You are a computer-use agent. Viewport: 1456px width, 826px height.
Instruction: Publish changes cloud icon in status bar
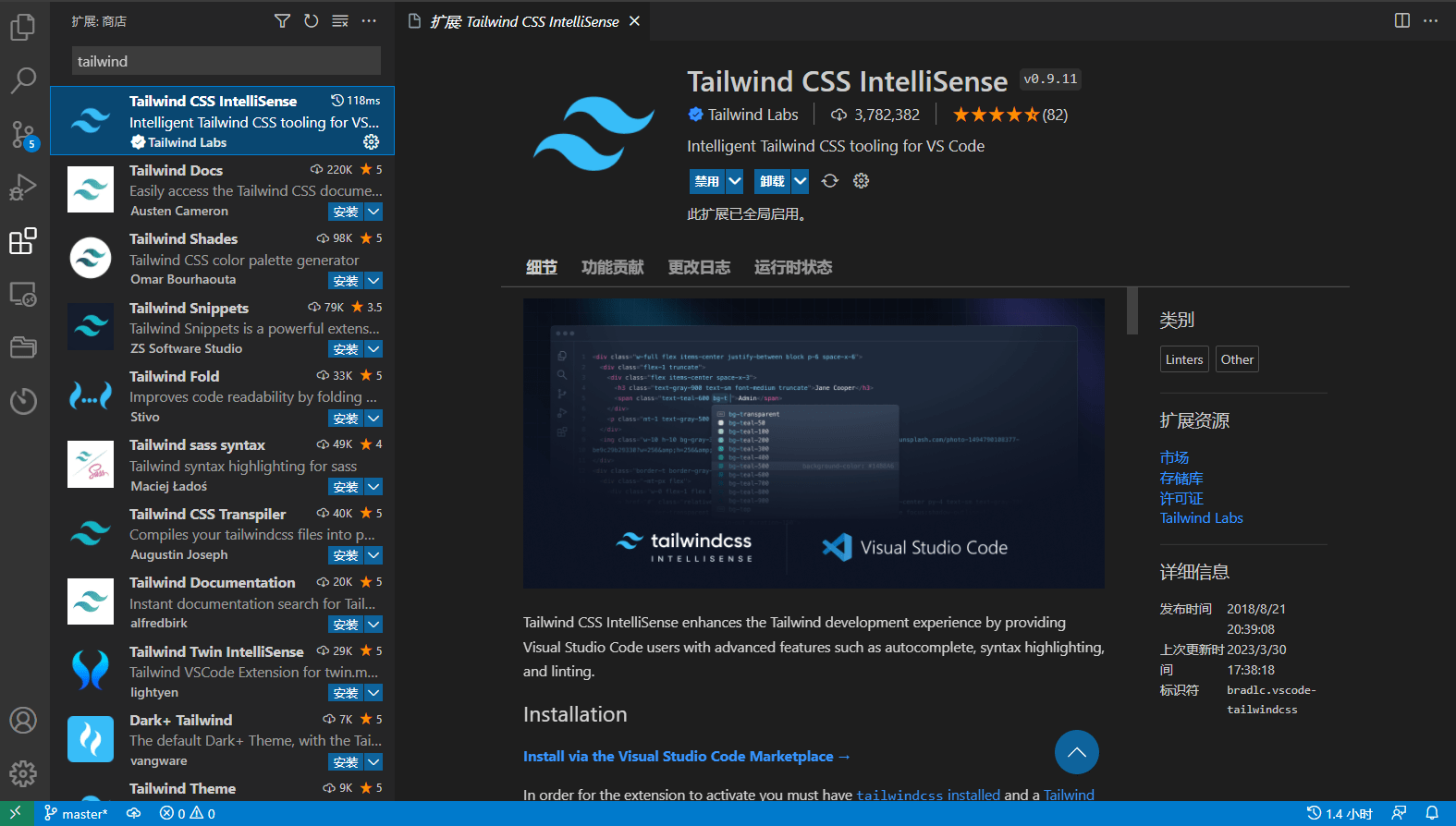134,813
